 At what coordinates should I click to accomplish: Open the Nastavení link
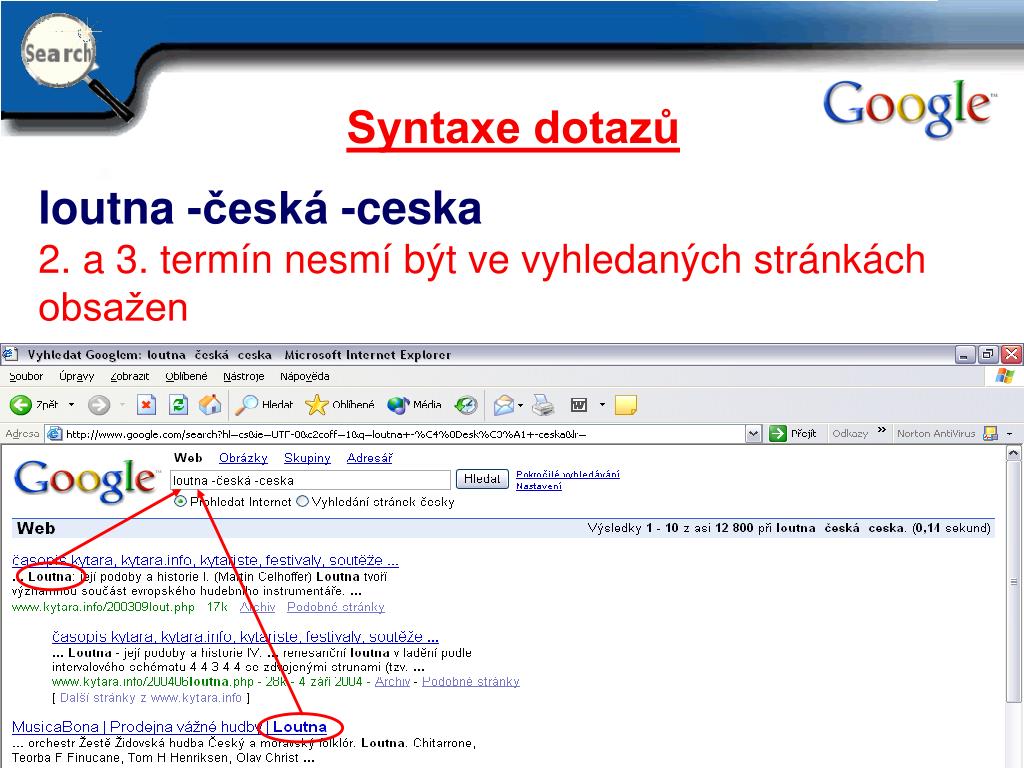tap(539, 486)
